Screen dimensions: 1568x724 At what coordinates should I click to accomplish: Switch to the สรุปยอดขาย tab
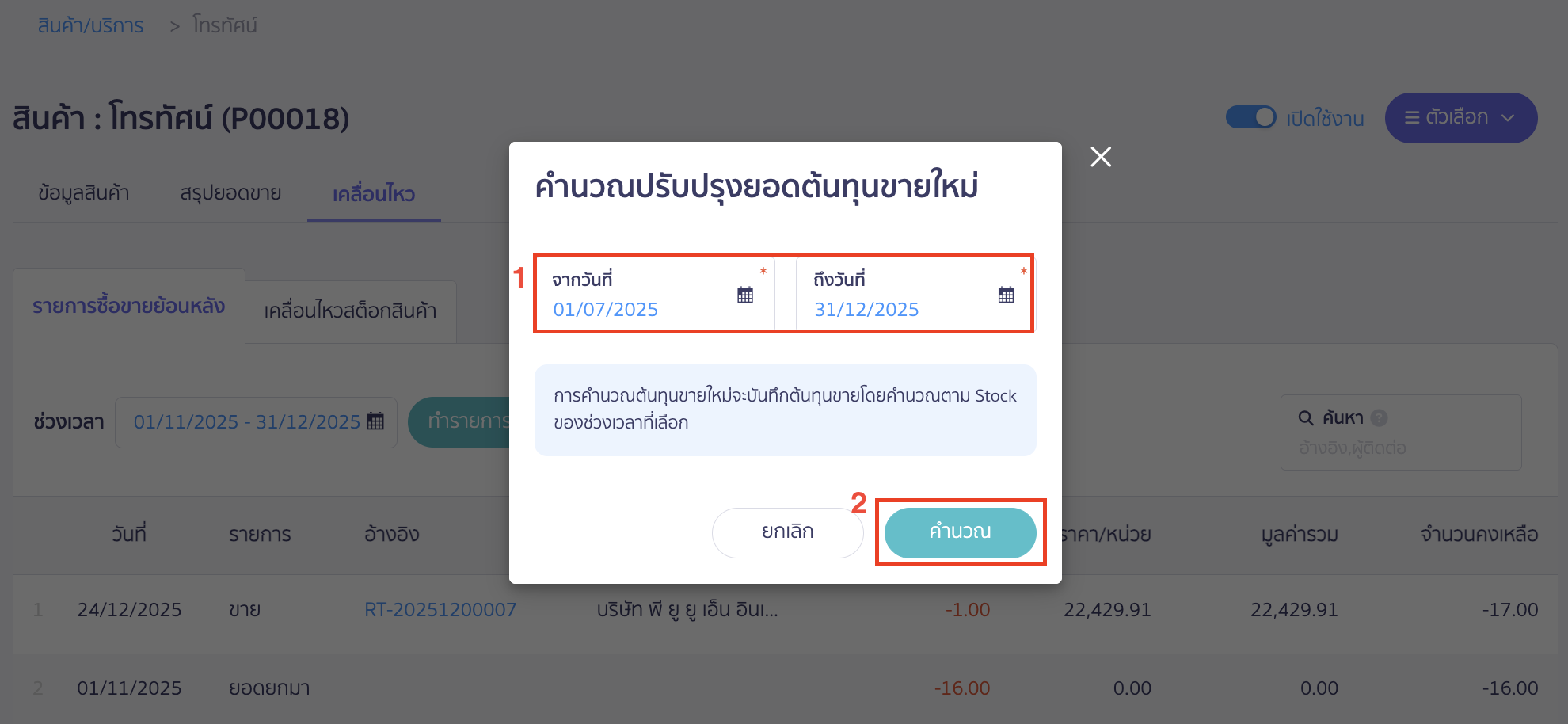(230, 192)
